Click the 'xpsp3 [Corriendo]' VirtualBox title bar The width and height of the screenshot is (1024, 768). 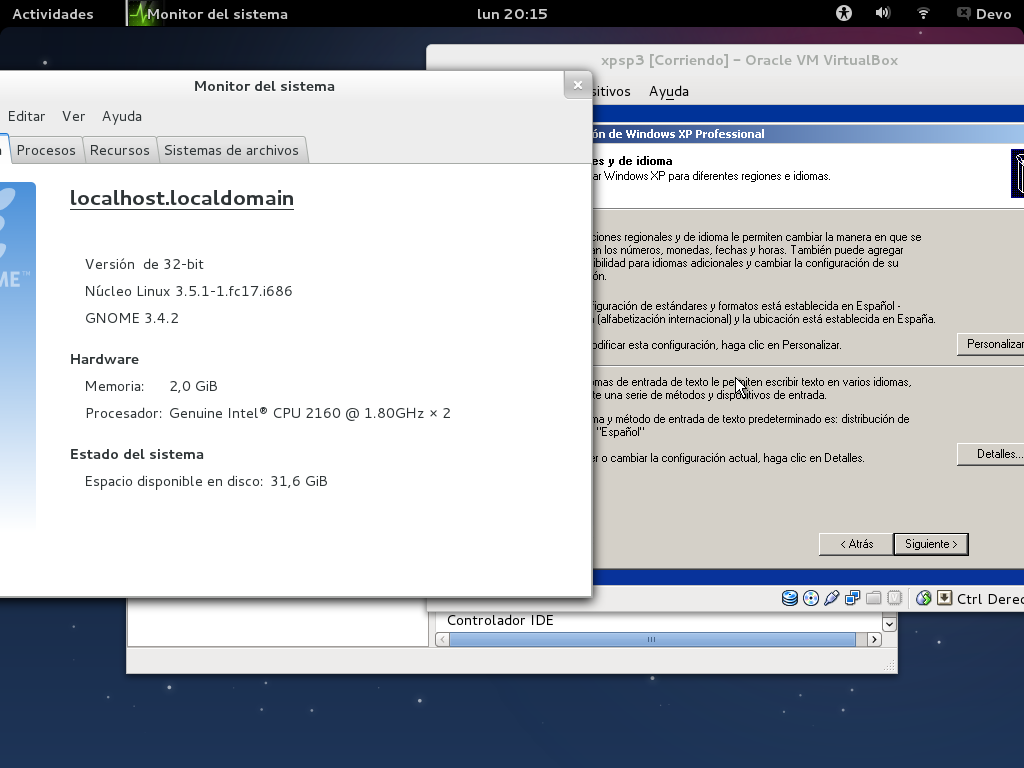(749, 60)
